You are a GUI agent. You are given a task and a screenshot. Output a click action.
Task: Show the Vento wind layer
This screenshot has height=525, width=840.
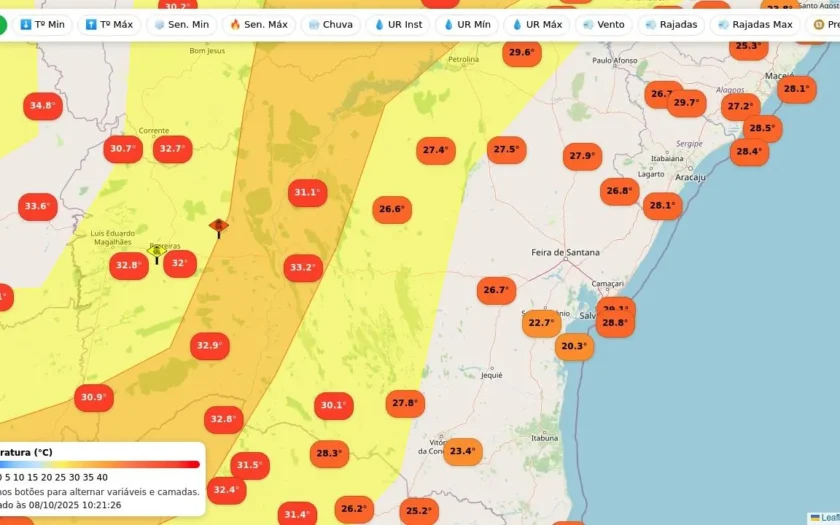[604, 25]
